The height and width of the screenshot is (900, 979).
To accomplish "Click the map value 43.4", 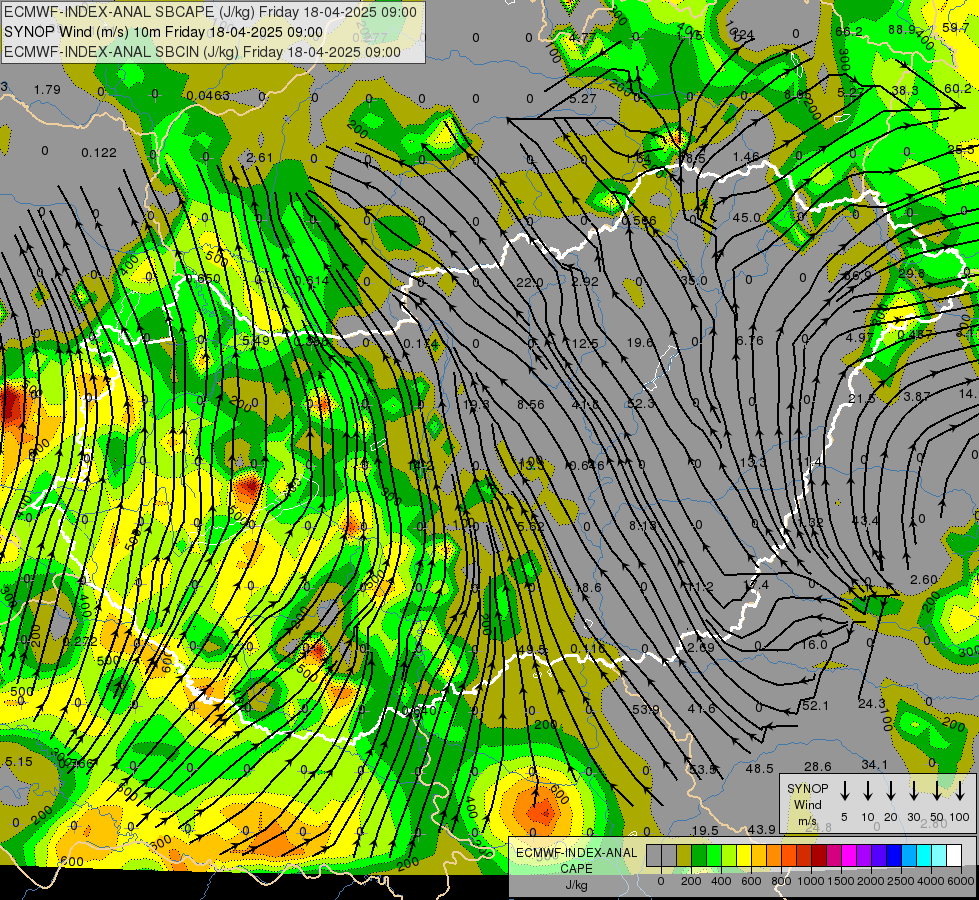I will (x=865, y=520).
